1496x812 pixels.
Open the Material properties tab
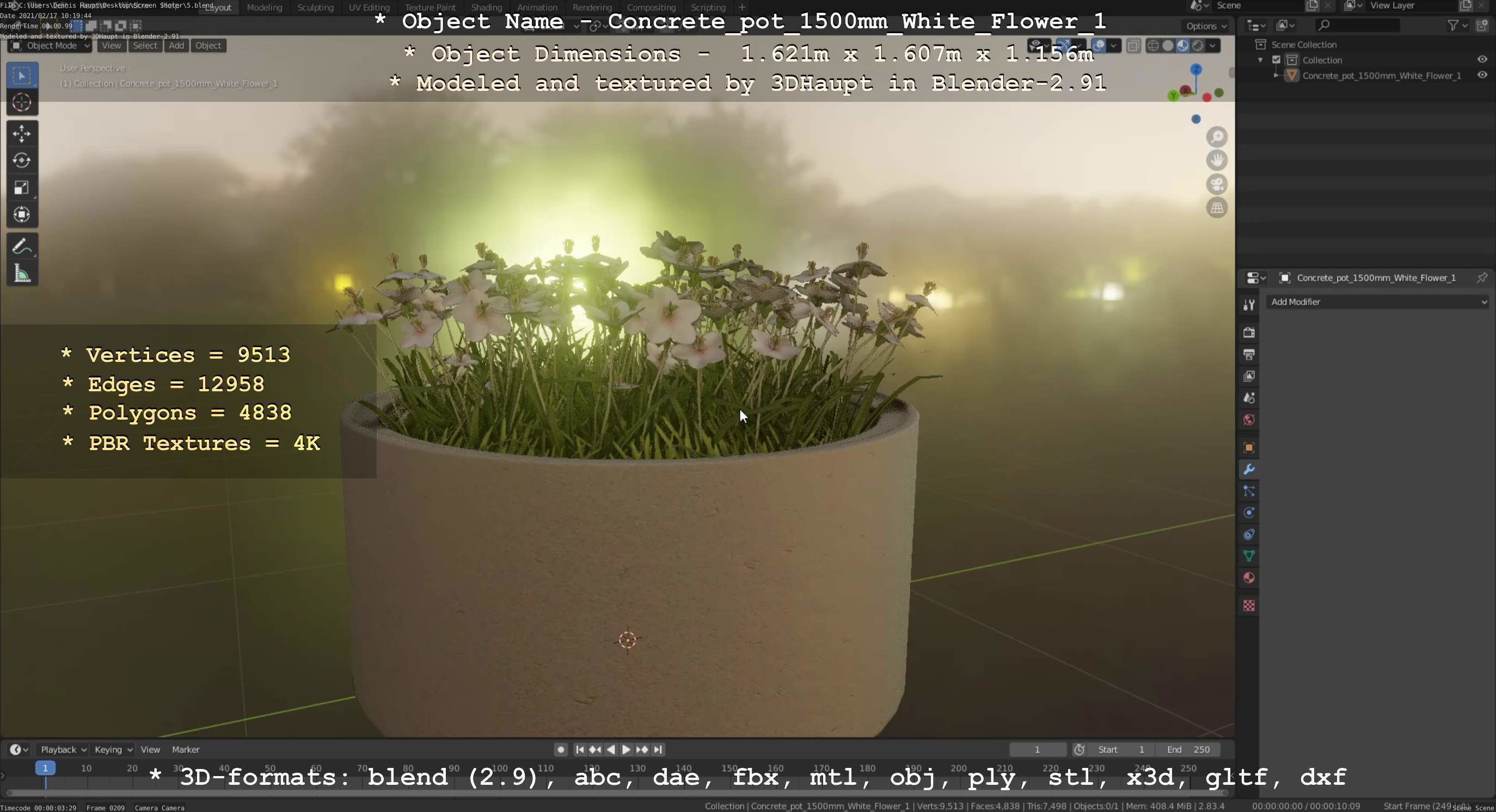[1249, 578]
